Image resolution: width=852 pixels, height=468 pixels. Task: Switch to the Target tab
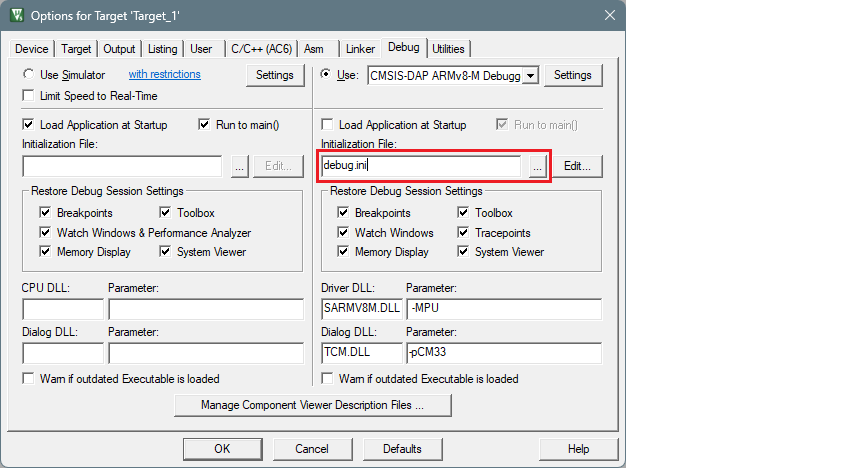click(76, 49)
